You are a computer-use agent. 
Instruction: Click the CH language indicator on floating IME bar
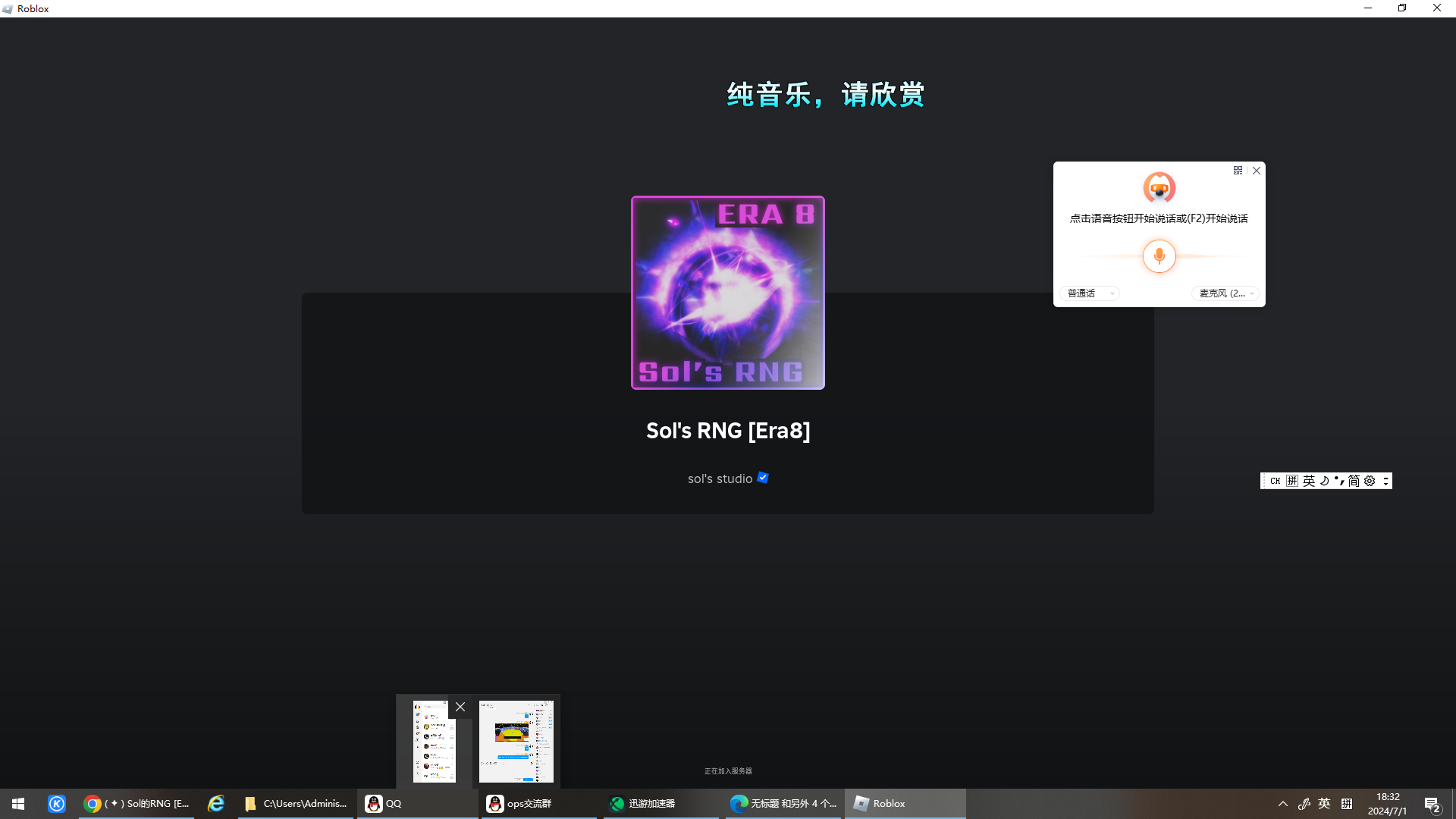(x=1275, y=481)
